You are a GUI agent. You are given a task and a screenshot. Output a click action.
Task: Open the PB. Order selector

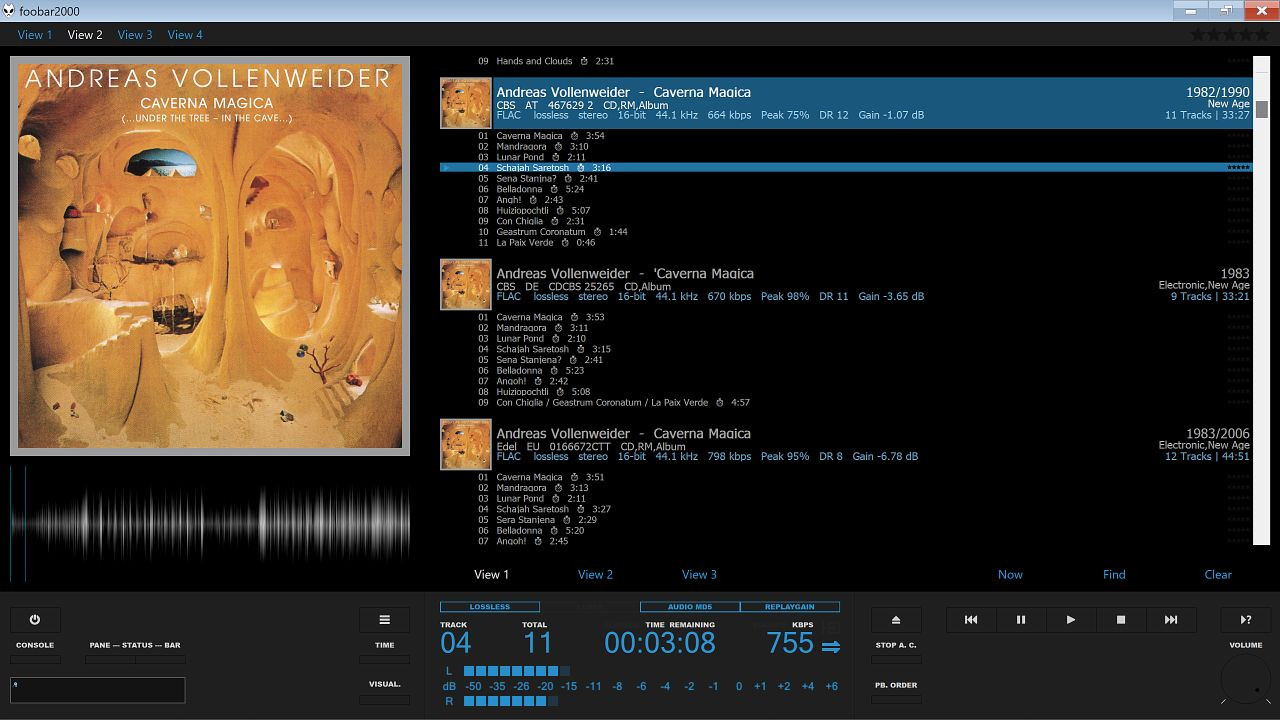tap(896, 699)
